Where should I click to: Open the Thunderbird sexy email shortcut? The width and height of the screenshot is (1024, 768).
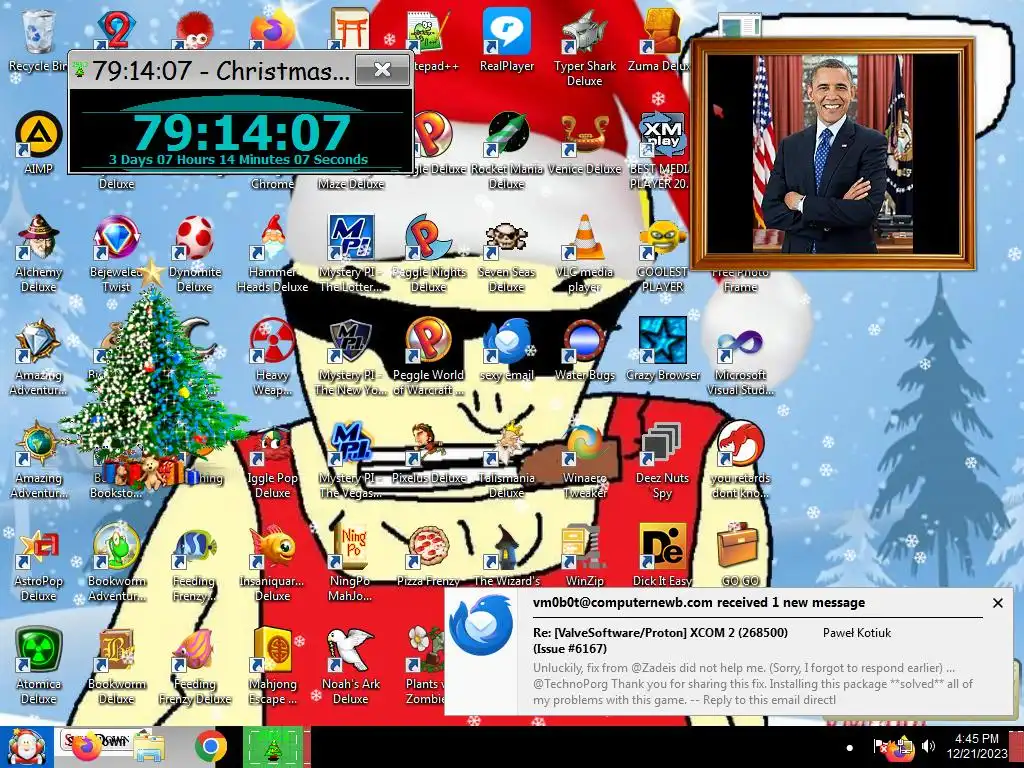(507, 351)
